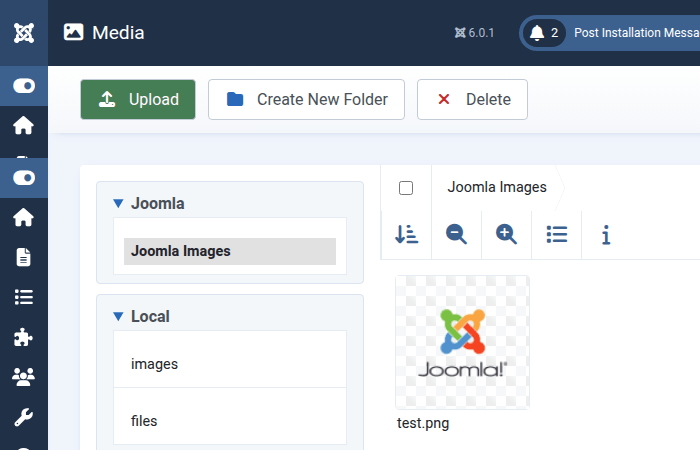Collapse the Local tree section

pos(118,317)
